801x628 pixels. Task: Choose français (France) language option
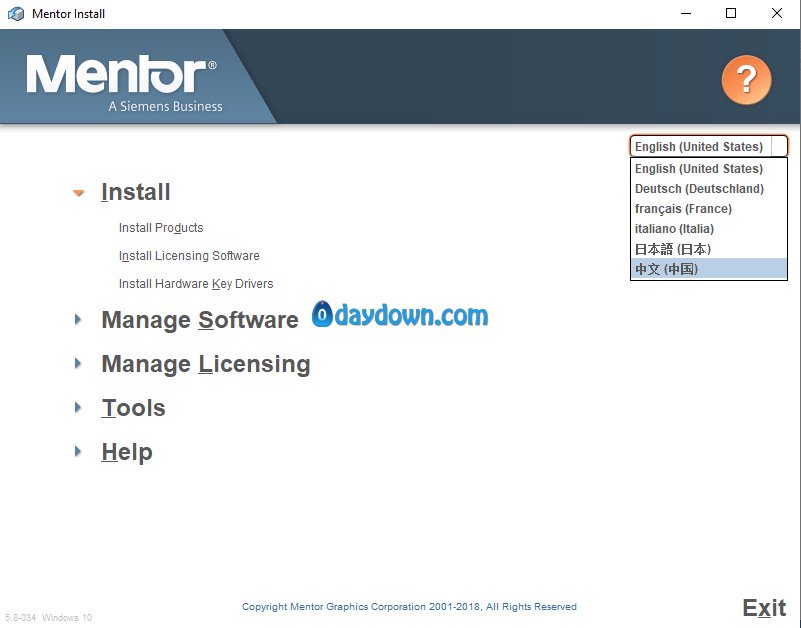[x=709, y=208]
